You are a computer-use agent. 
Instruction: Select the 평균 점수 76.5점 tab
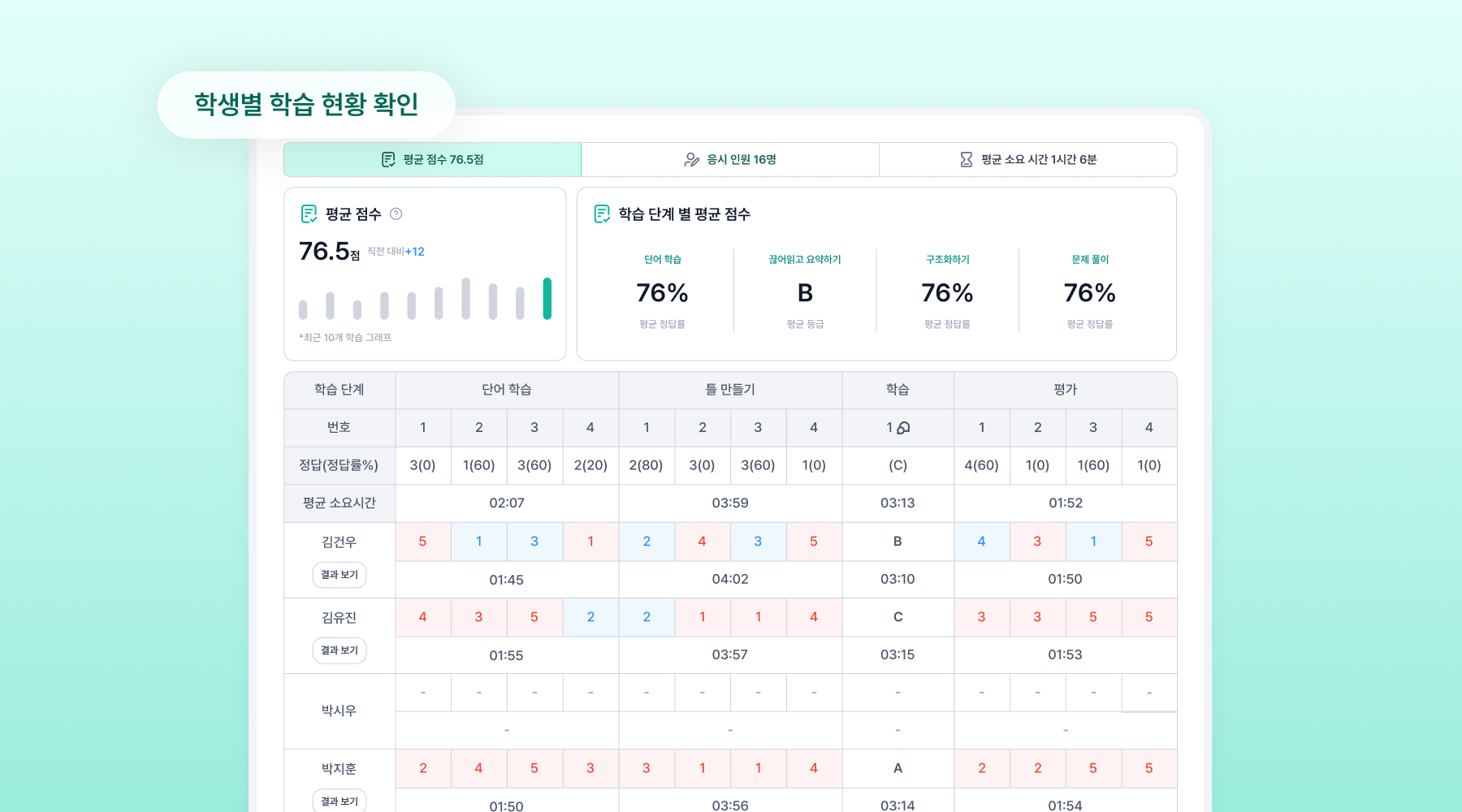(x=432, y=160)
